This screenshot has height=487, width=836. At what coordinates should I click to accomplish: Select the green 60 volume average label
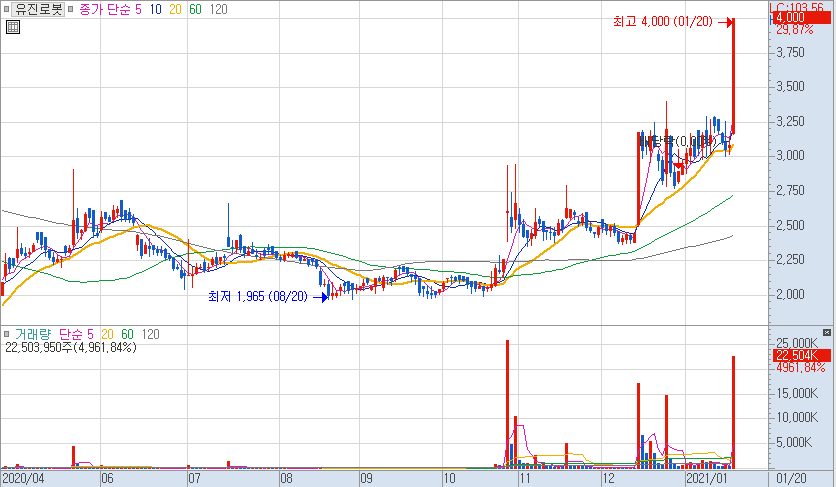click(127, 334)
